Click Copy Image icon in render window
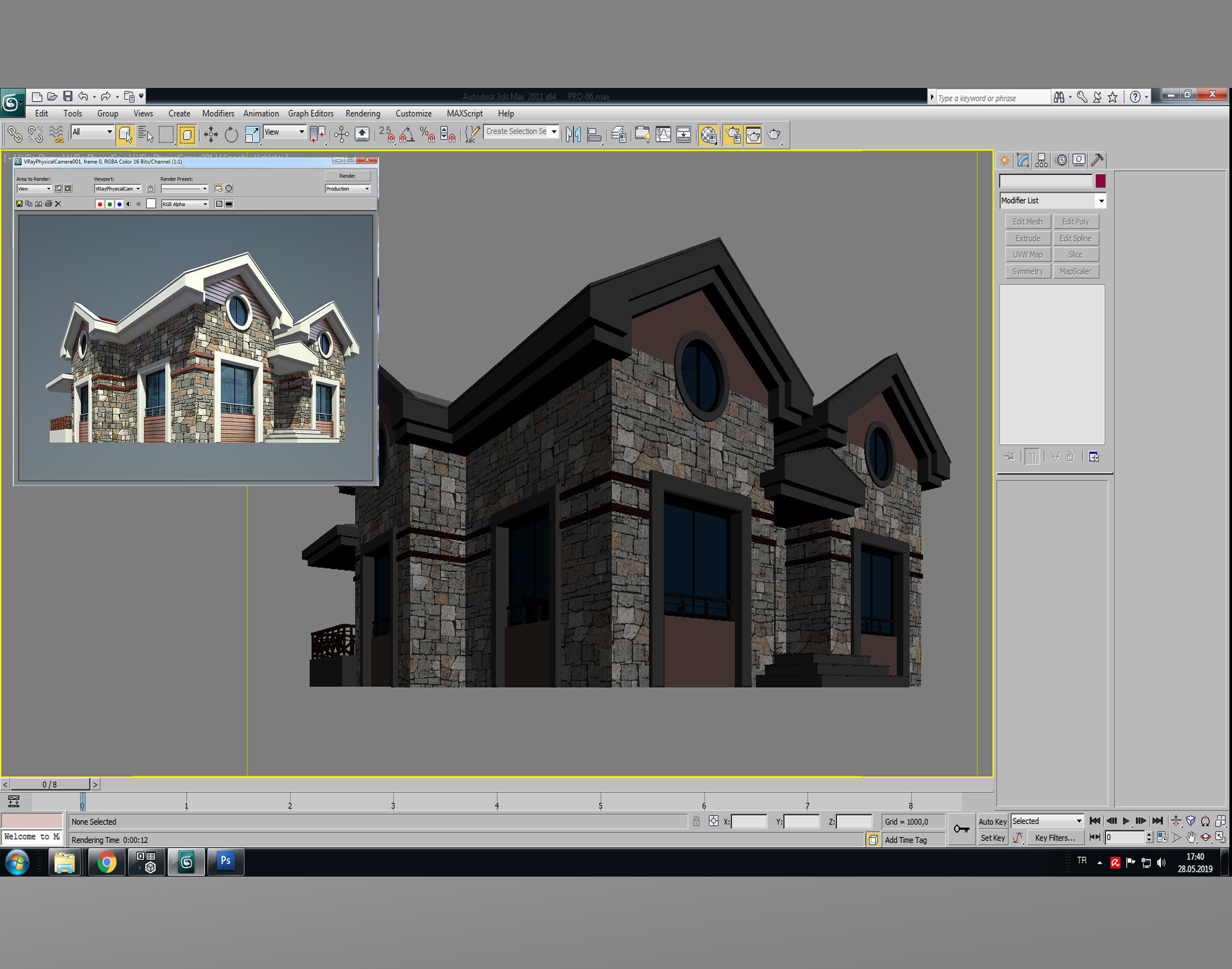The image size is (1232, 969). (29, 204)
